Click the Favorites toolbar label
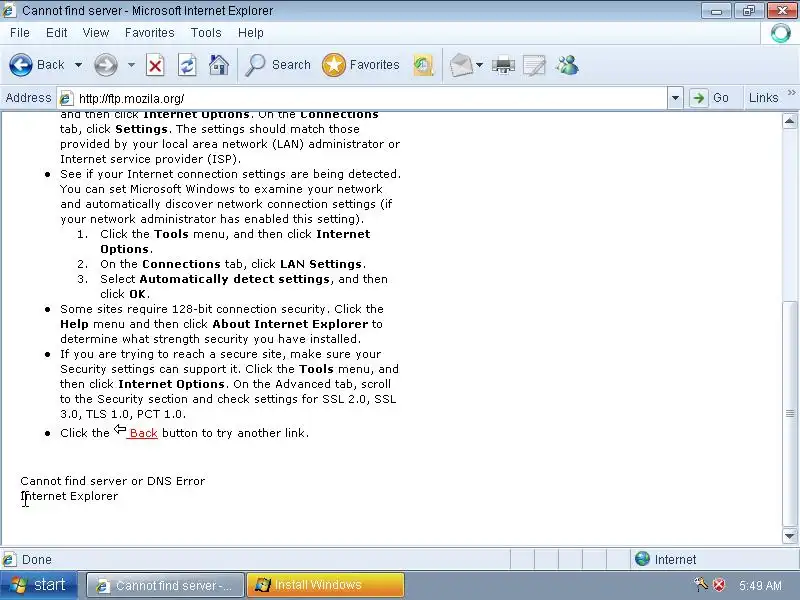The height and width of the screenshot is (600, 800). click(374, 65)
